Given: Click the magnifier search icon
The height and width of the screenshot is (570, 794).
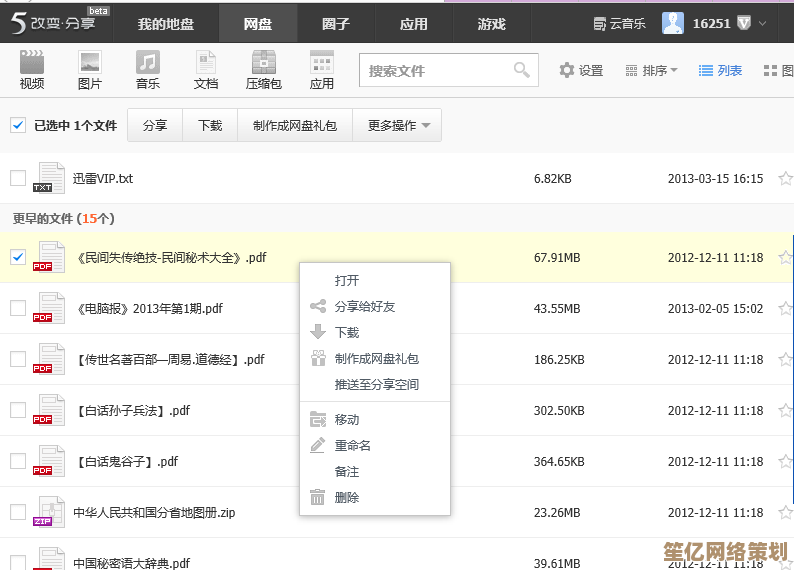Looking at the screenshot, I should click(521, 70).
